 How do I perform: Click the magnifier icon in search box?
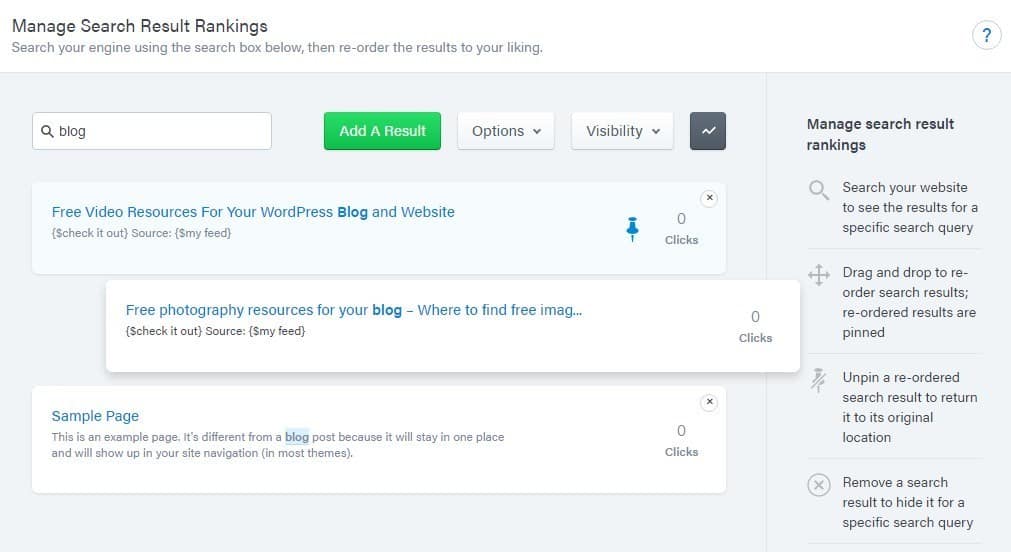click(47, 131)
